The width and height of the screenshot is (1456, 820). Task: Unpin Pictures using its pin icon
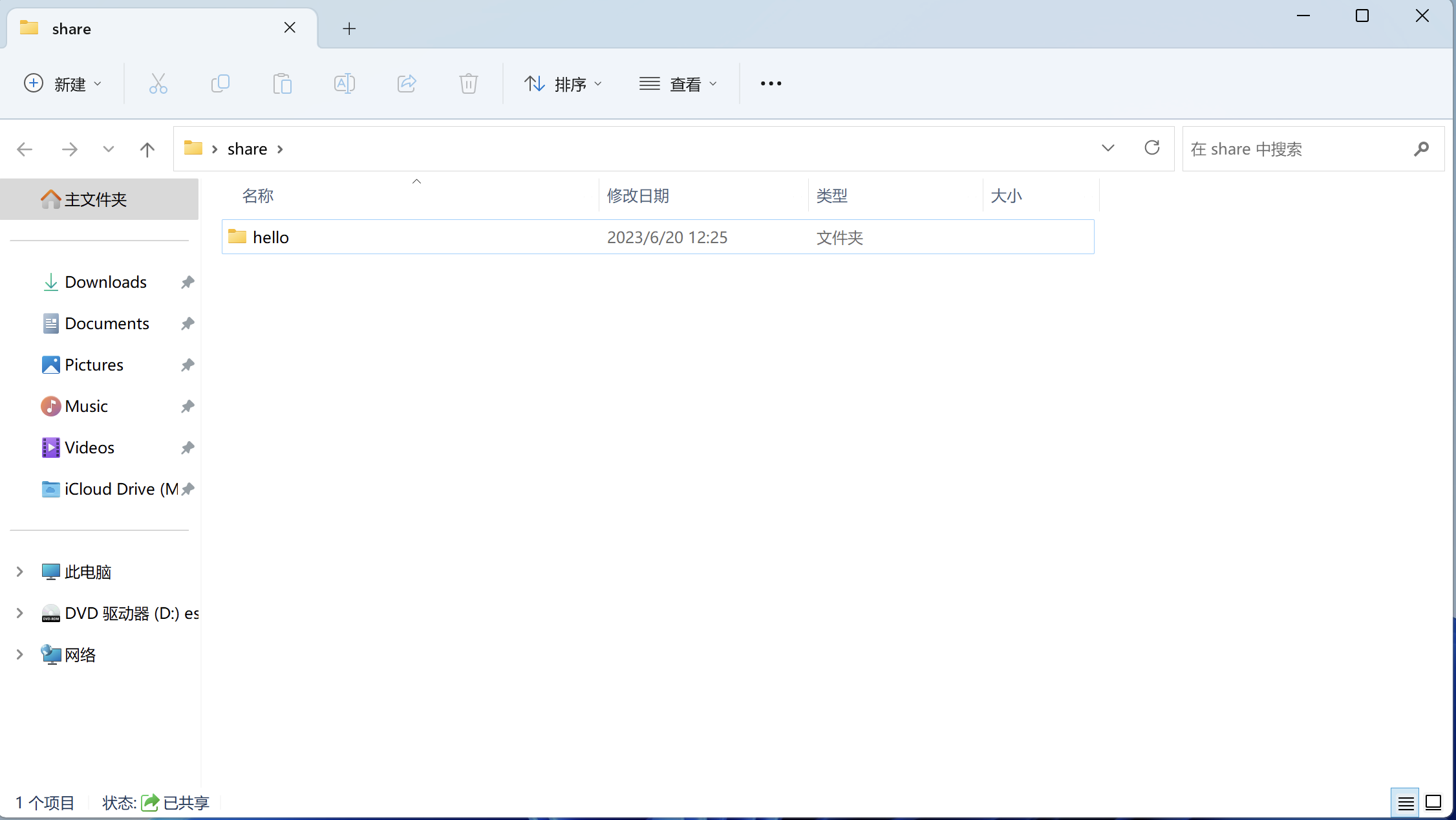tap(187, 365)
